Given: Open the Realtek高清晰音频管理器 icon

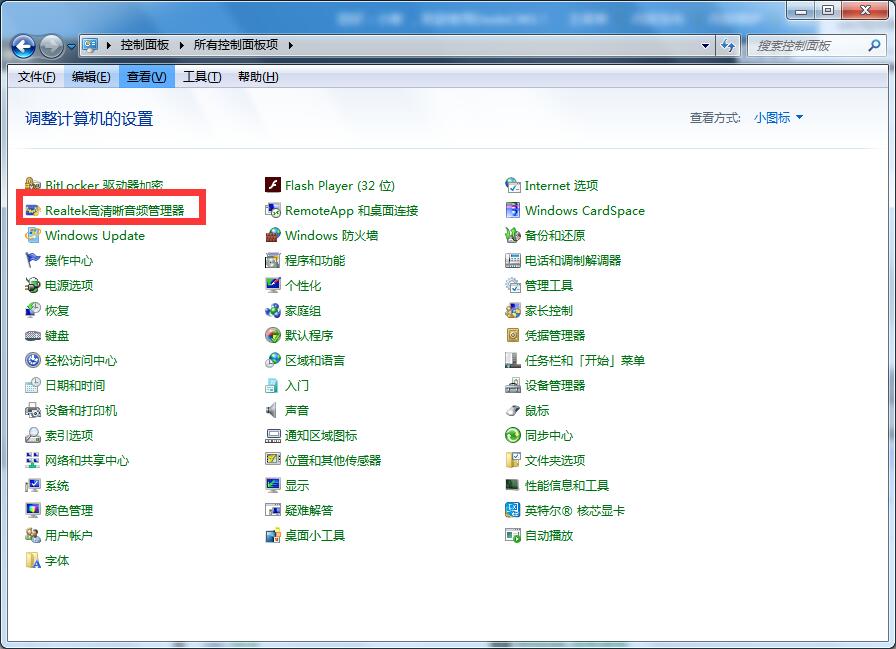Looking at the screenshot, I should point(33,210).
